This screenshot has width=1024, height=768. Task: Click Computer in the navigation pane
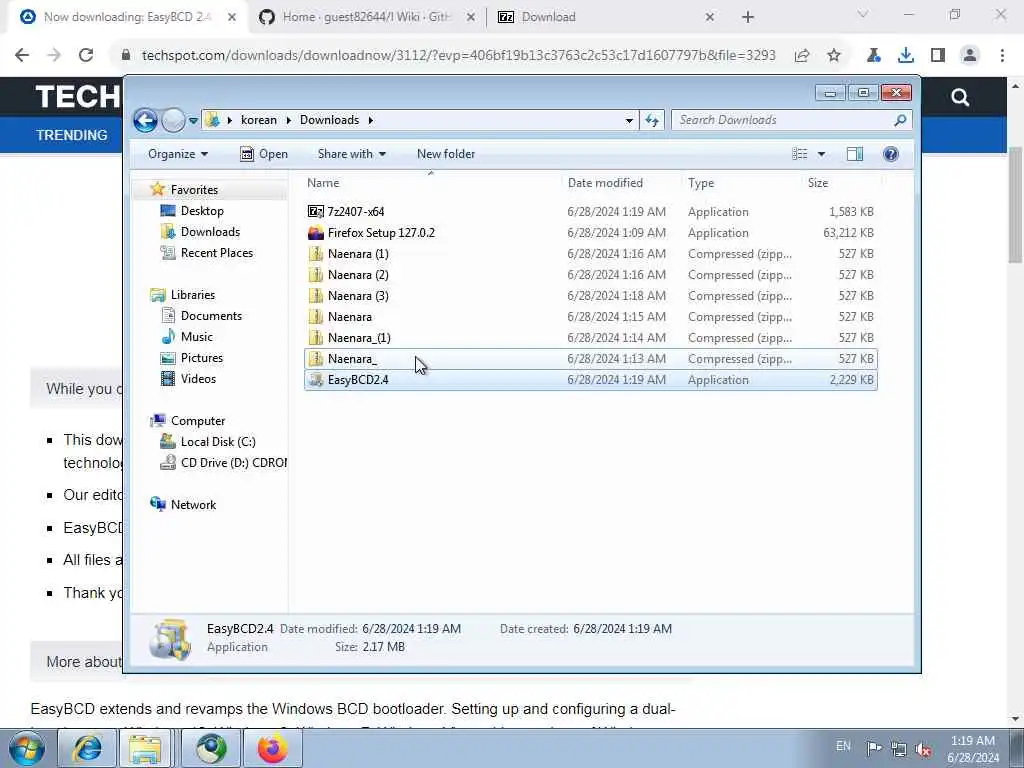point(198,421)
